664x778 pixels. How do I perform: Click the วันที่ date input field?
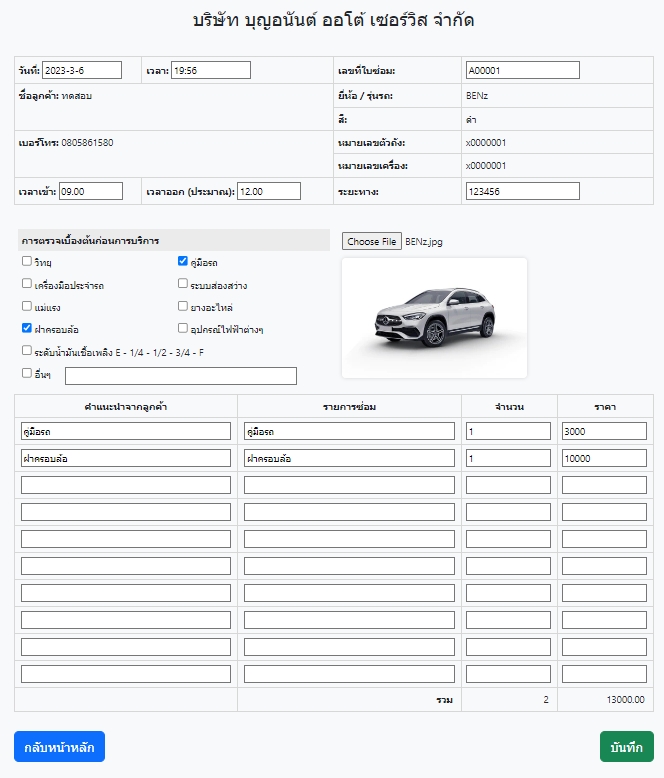[x=82, y=70]
